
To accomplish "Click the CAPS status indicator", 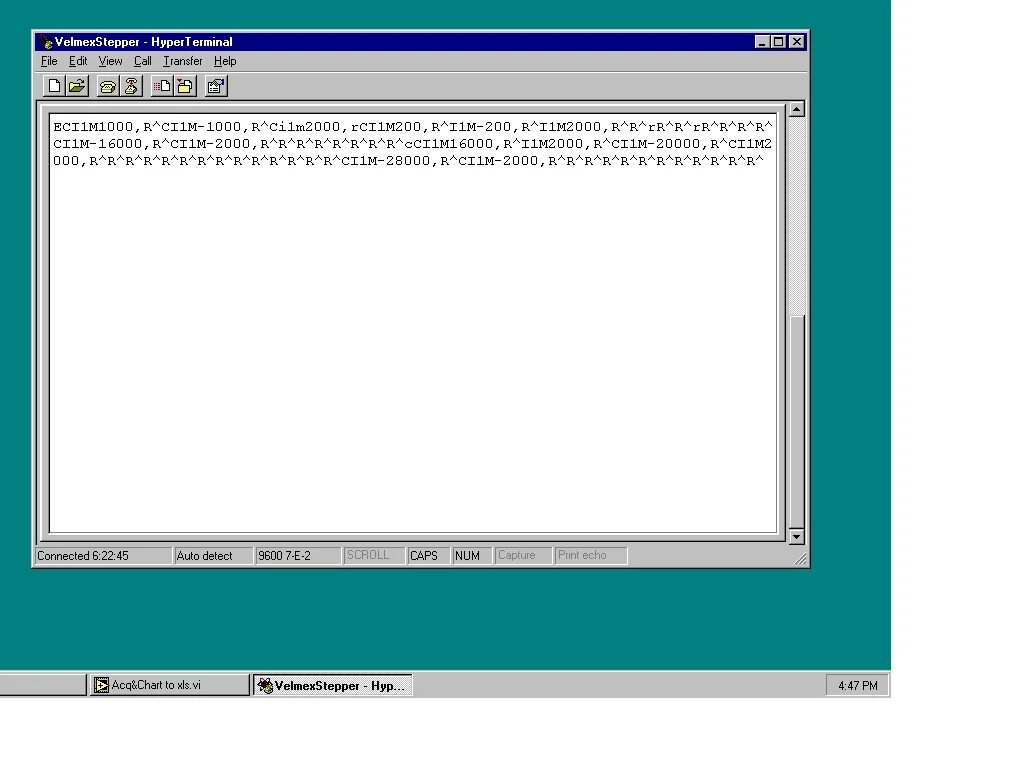I will [428, 556].
